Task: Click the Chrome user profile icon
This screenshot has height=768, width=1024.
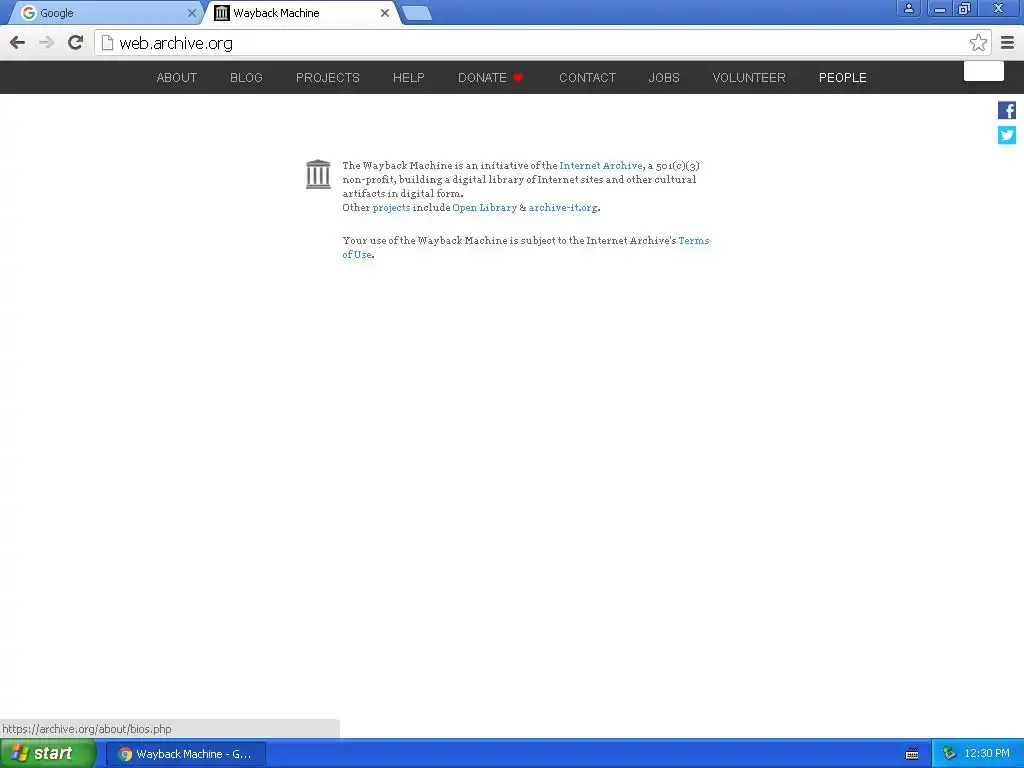Action: click(x=908, y=8)
